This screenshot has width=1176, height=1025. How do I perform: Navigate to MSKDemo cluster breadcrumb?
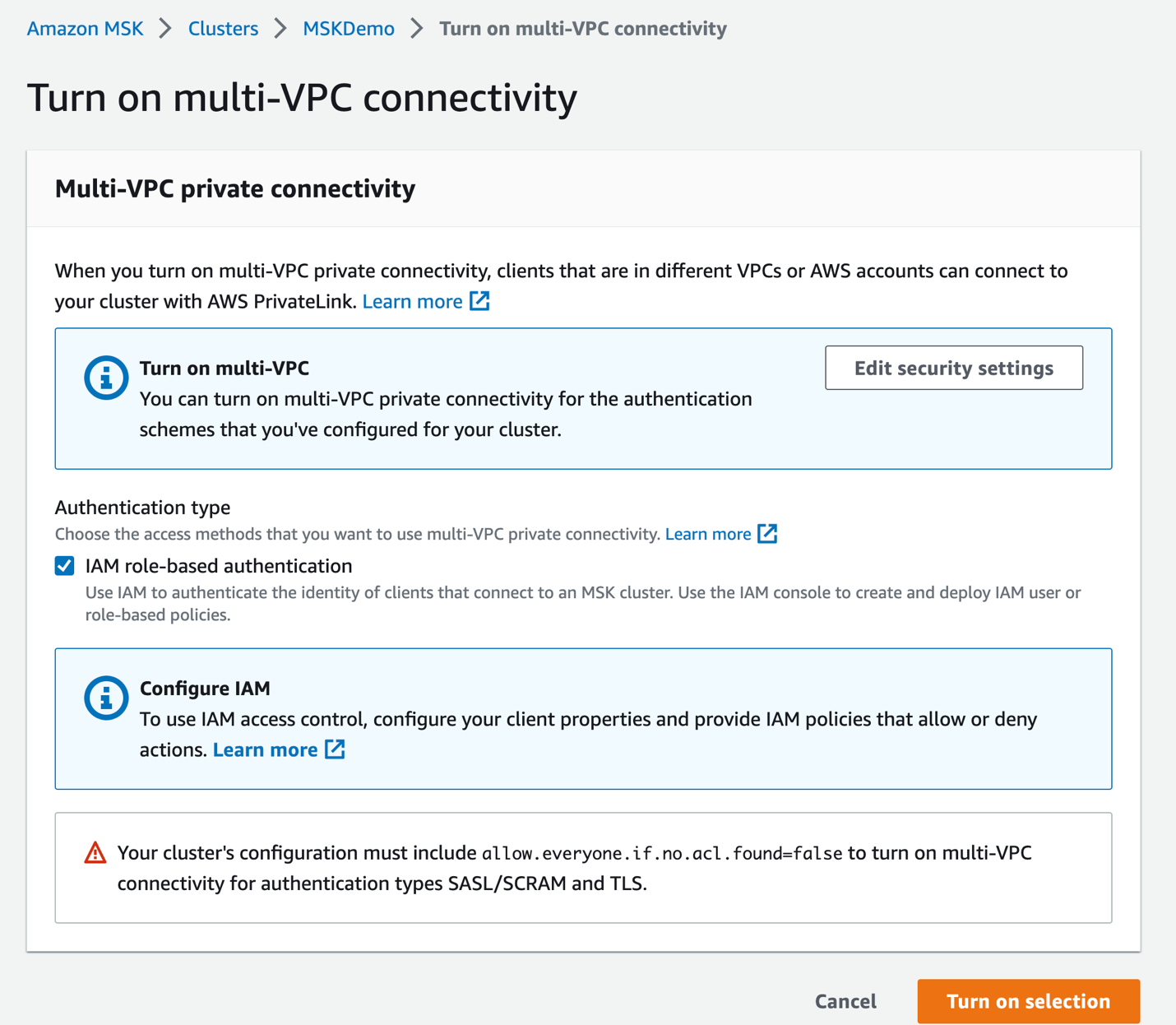point(349,29)
